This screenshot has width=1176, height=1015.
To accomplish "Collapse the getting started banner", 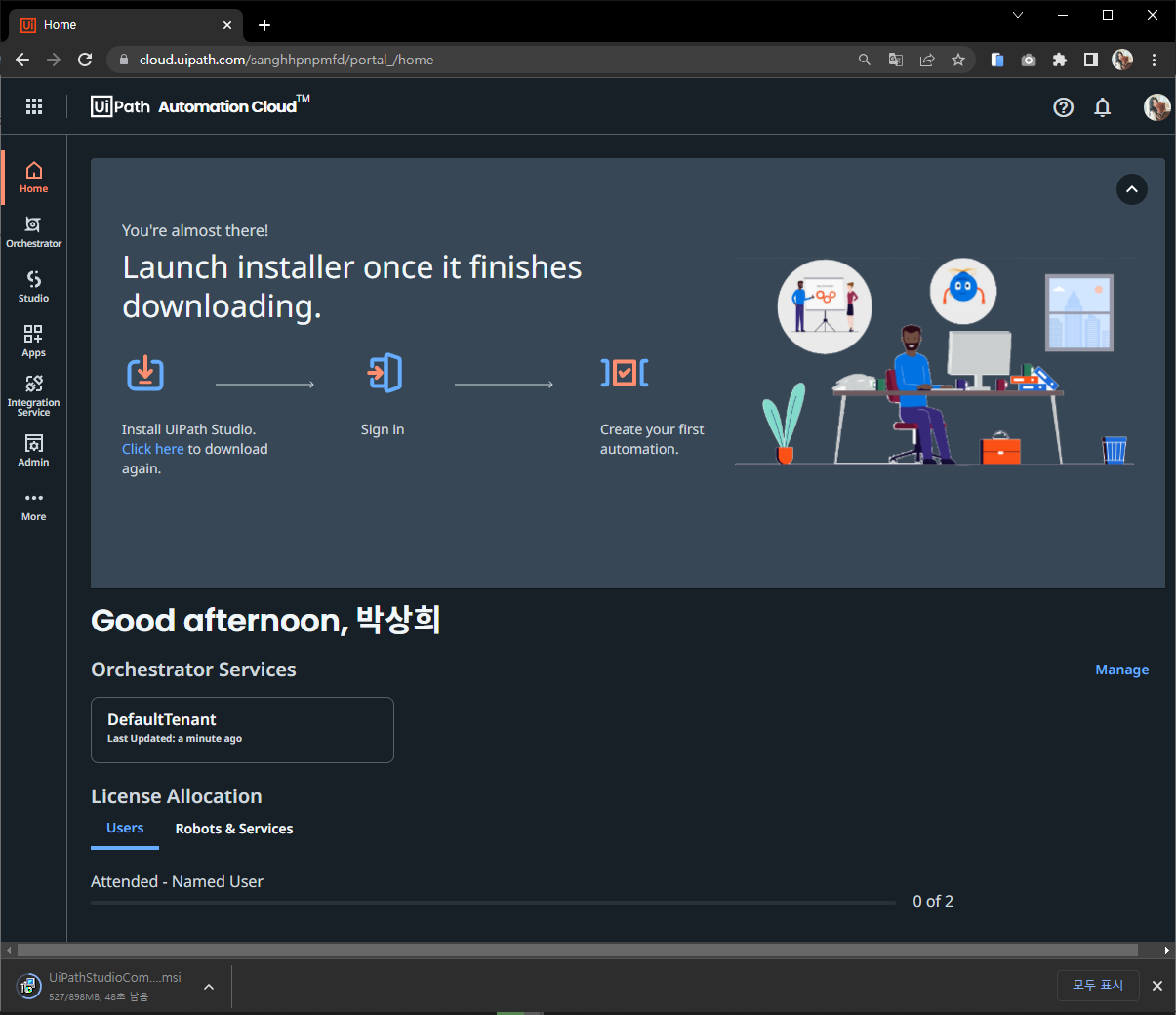I will 1132,189.
